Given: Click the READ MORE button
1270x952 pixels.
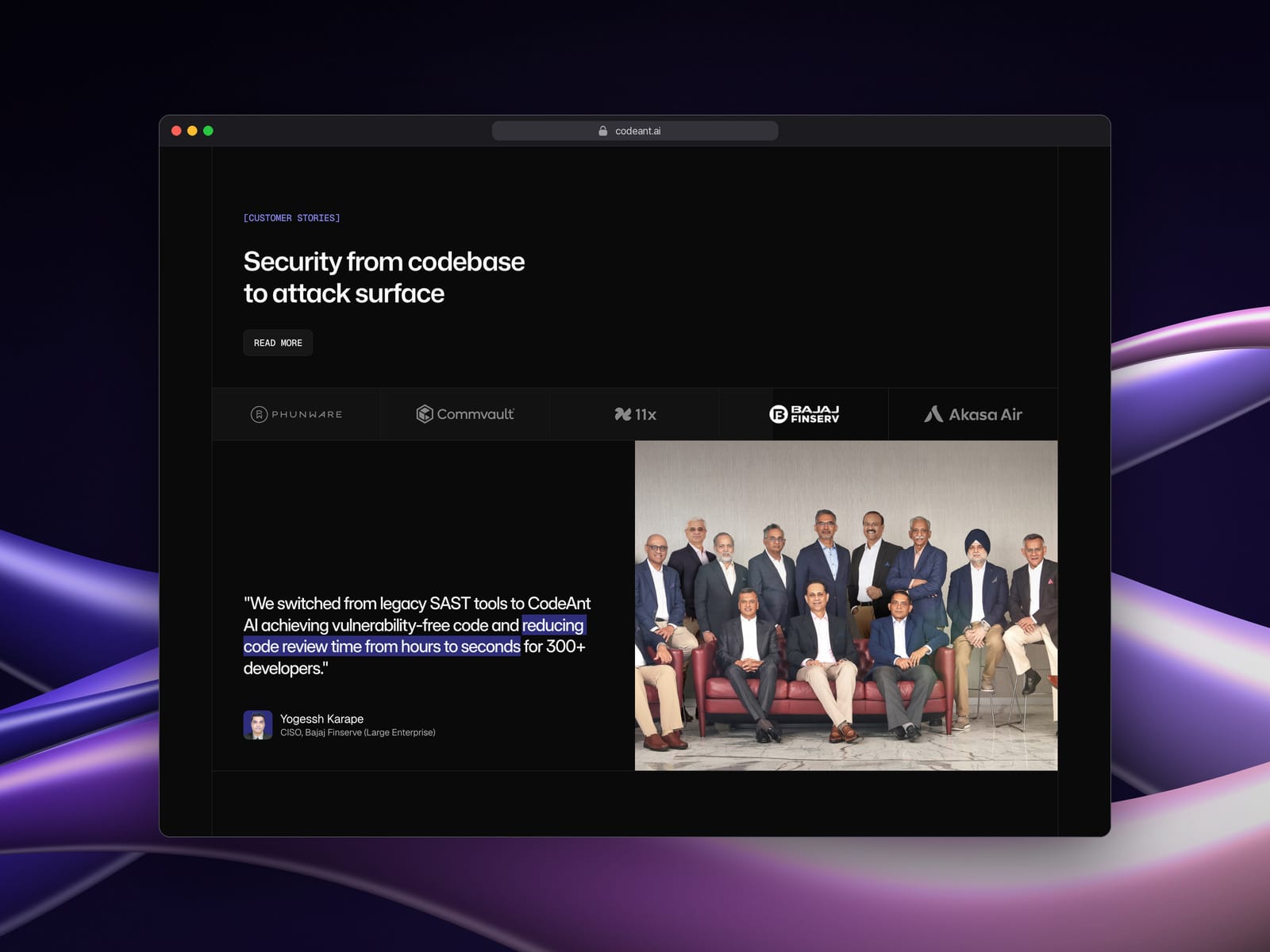Looking at the screenshot, I should pyautogui.click(x=278, y=343).
